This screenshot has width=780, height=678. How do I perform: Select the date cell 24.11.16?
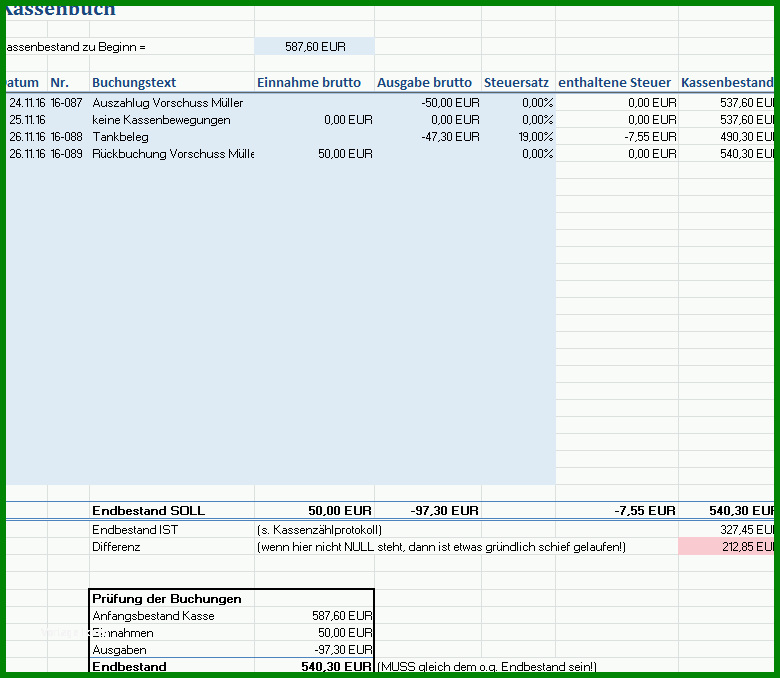point(27,103)
